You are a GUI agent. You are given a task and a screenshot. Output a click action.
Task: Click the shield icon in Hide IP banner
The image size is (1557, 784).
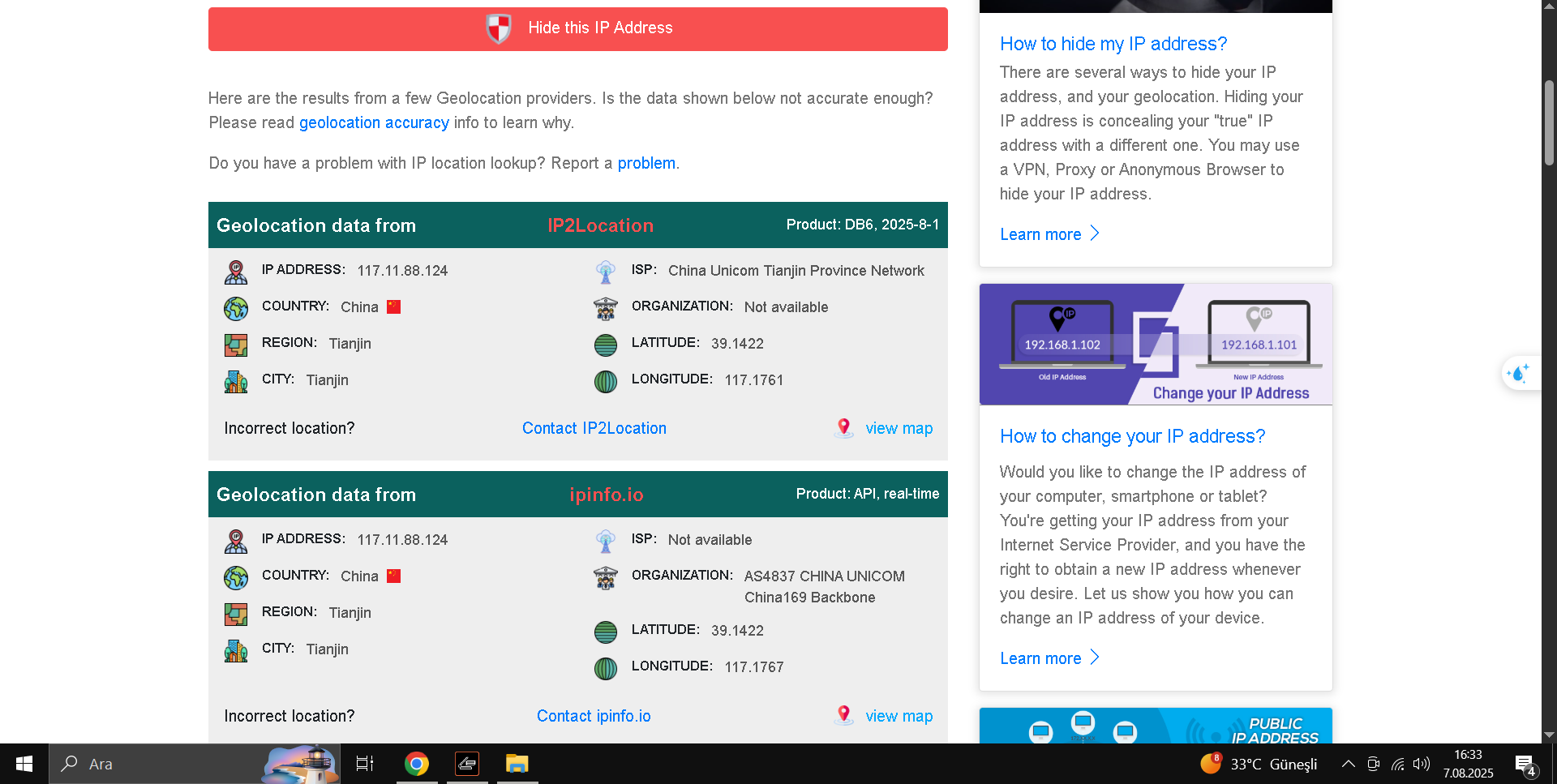point(499,28)
